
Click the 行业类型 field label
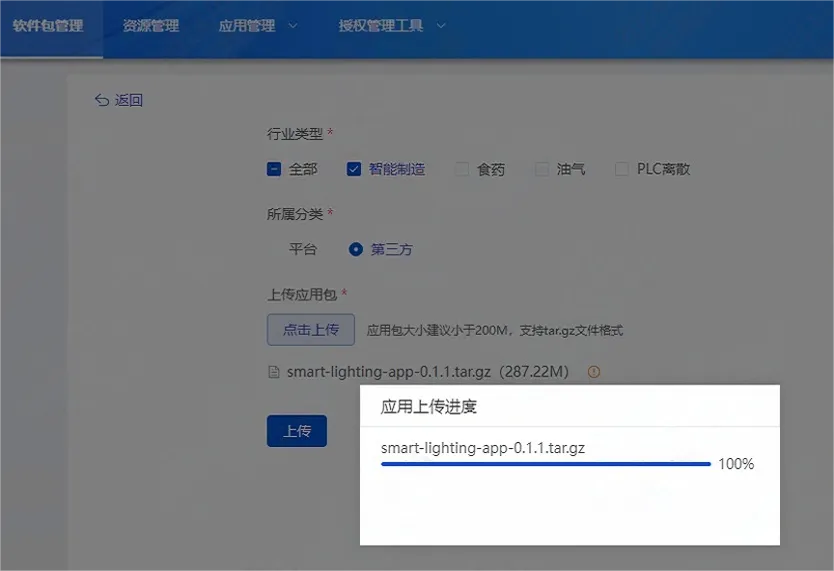(295, 133)
